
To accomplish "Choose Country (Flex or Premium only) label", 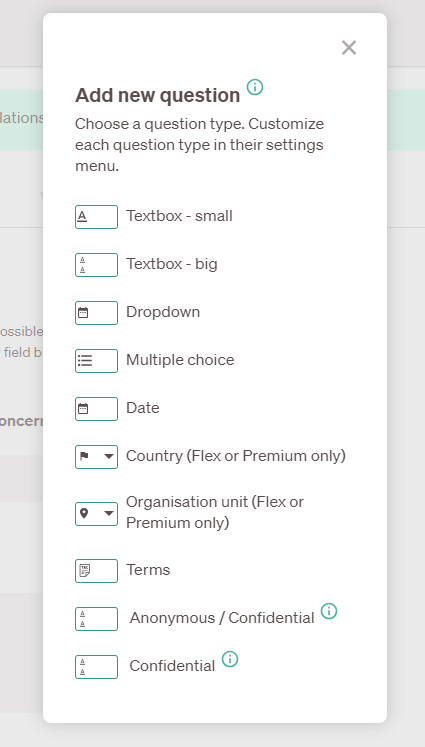I will (236, 456).
